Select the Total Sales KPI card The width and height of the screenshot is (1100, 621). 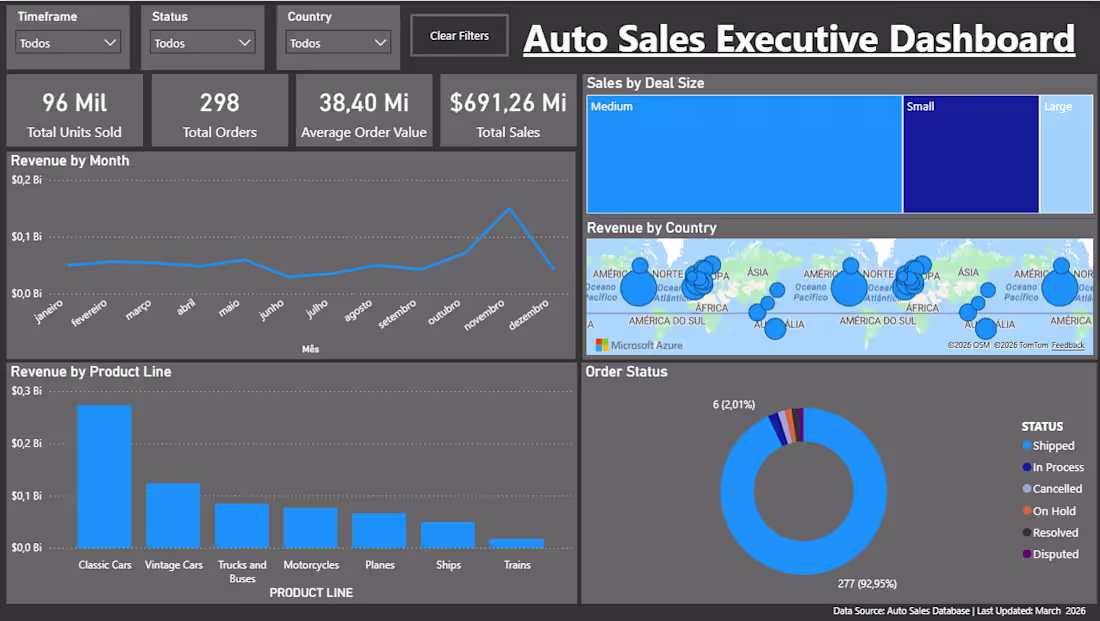tap(507, 110)
